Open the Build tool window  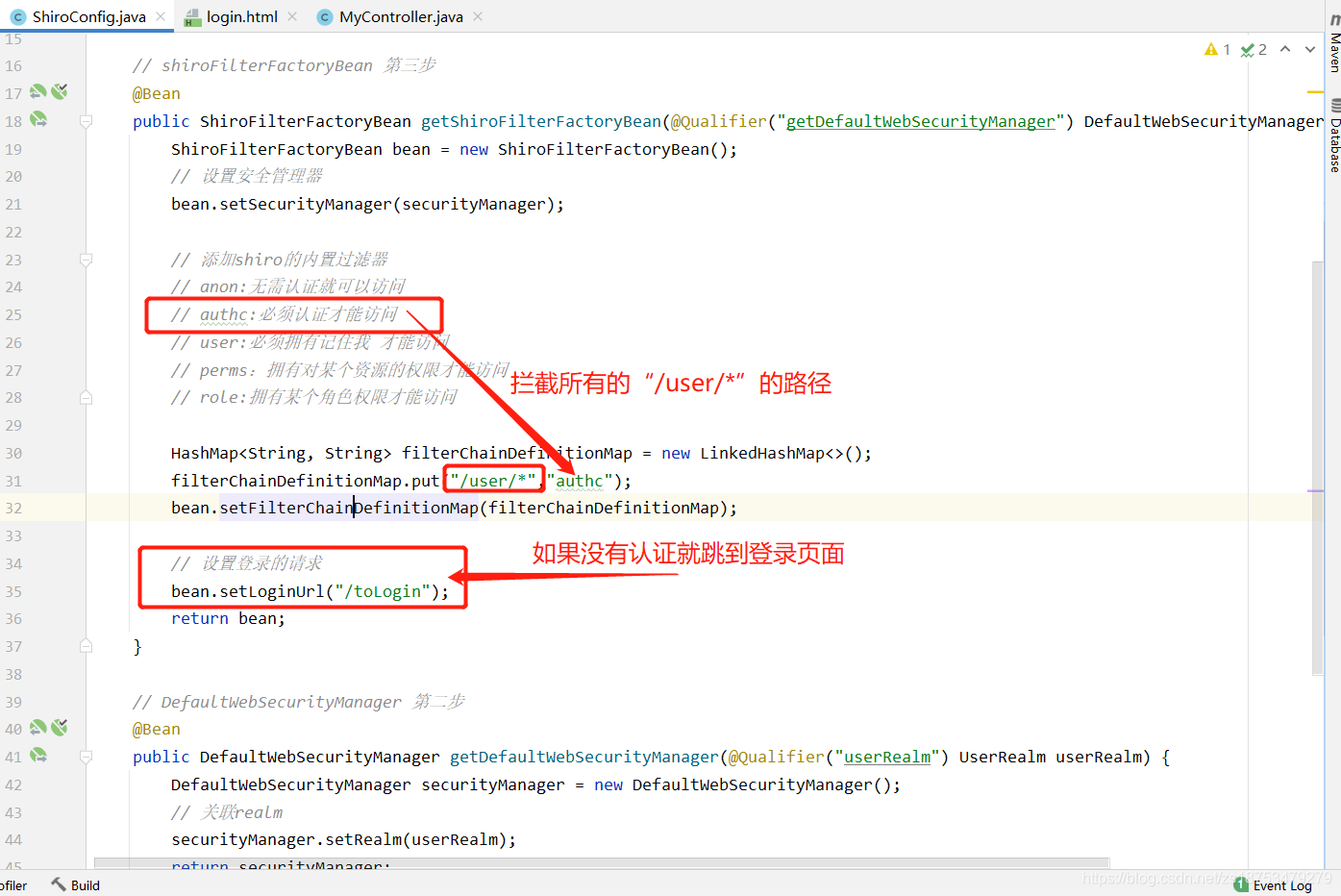76,885
